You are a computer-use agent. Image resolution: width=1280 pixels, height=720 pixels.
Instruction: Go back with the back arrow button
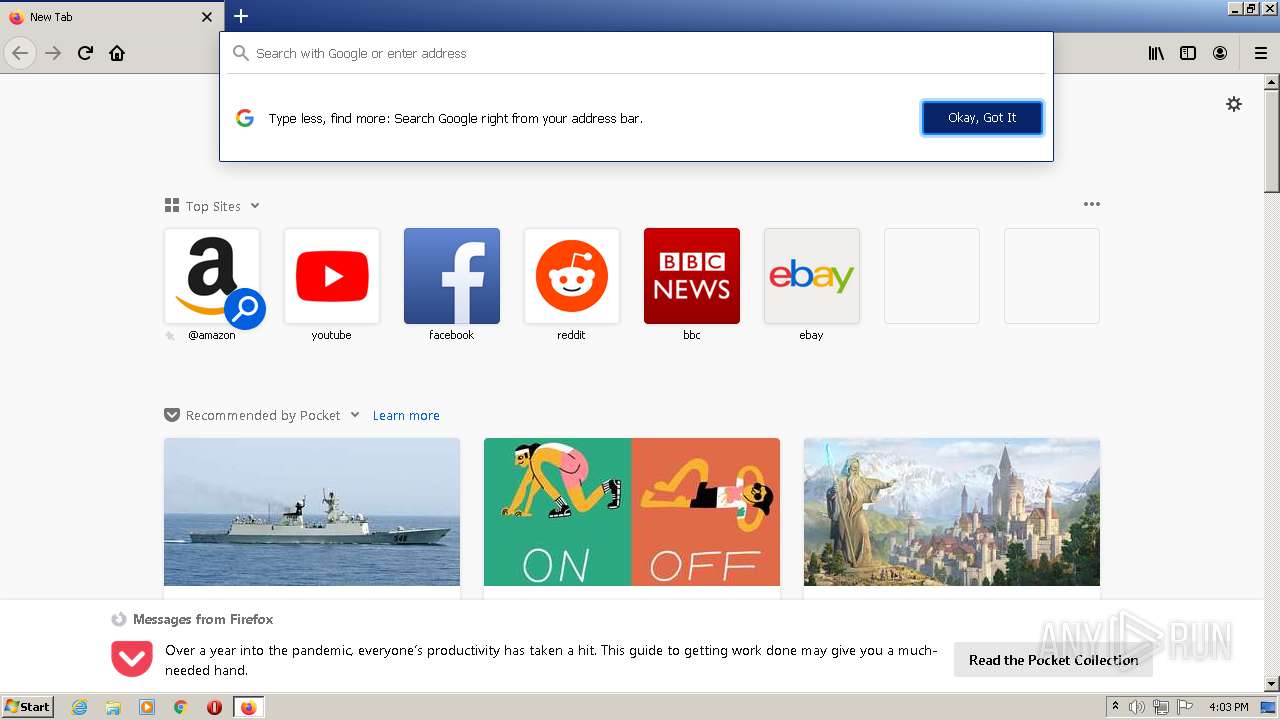click(x=20, y=53)
